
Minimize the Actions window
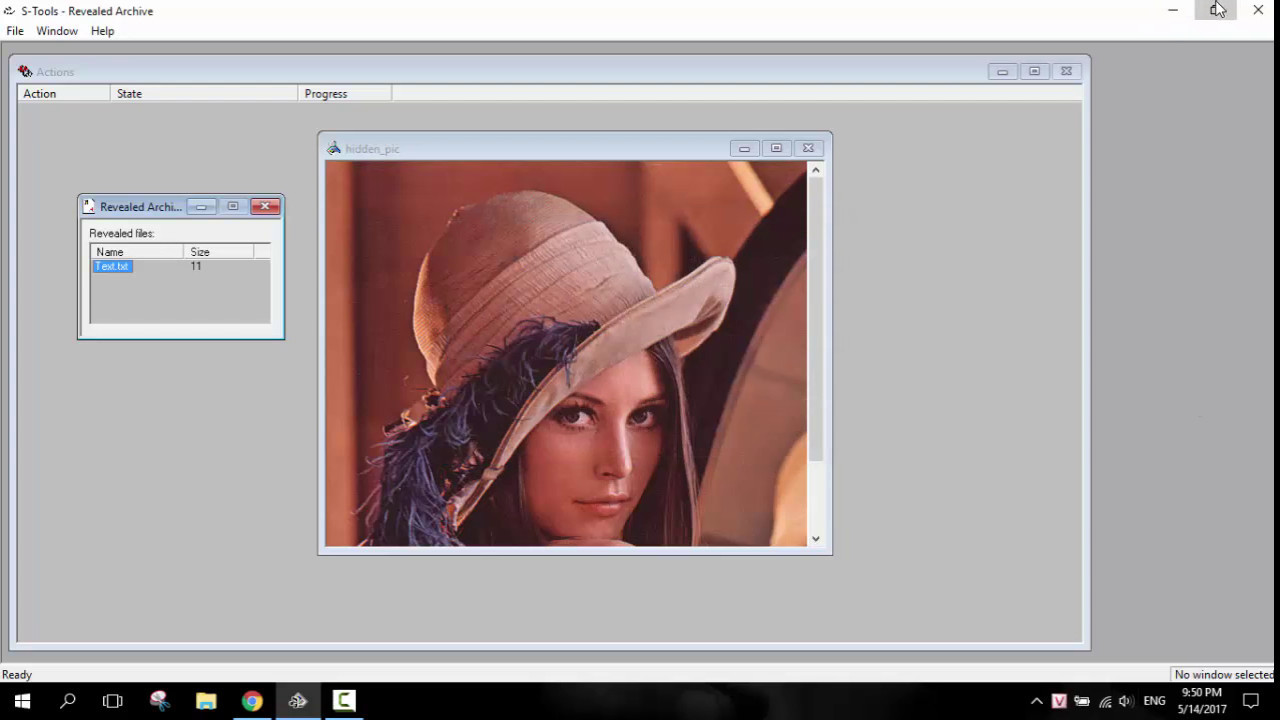tap(1002, 72)
